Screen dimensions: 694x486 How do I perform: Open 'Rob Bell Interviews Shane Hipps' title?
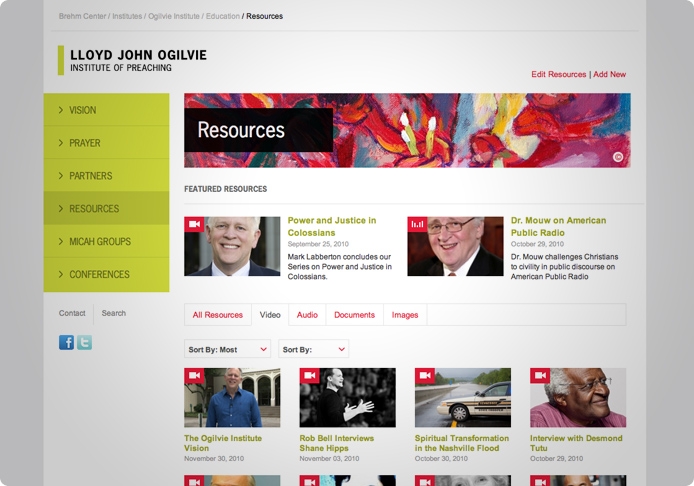point(337,443)
